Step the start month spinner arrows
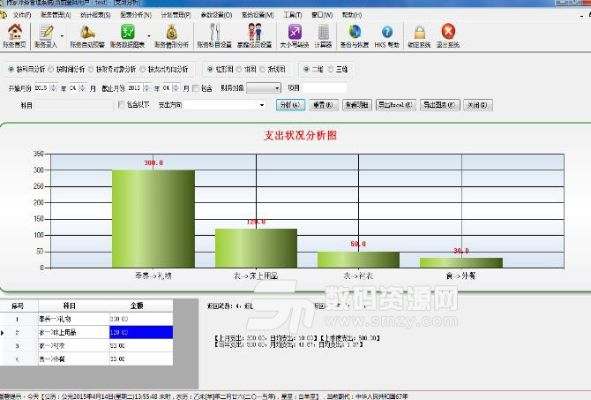The image size is (591, 400). [x=82, y=88]
